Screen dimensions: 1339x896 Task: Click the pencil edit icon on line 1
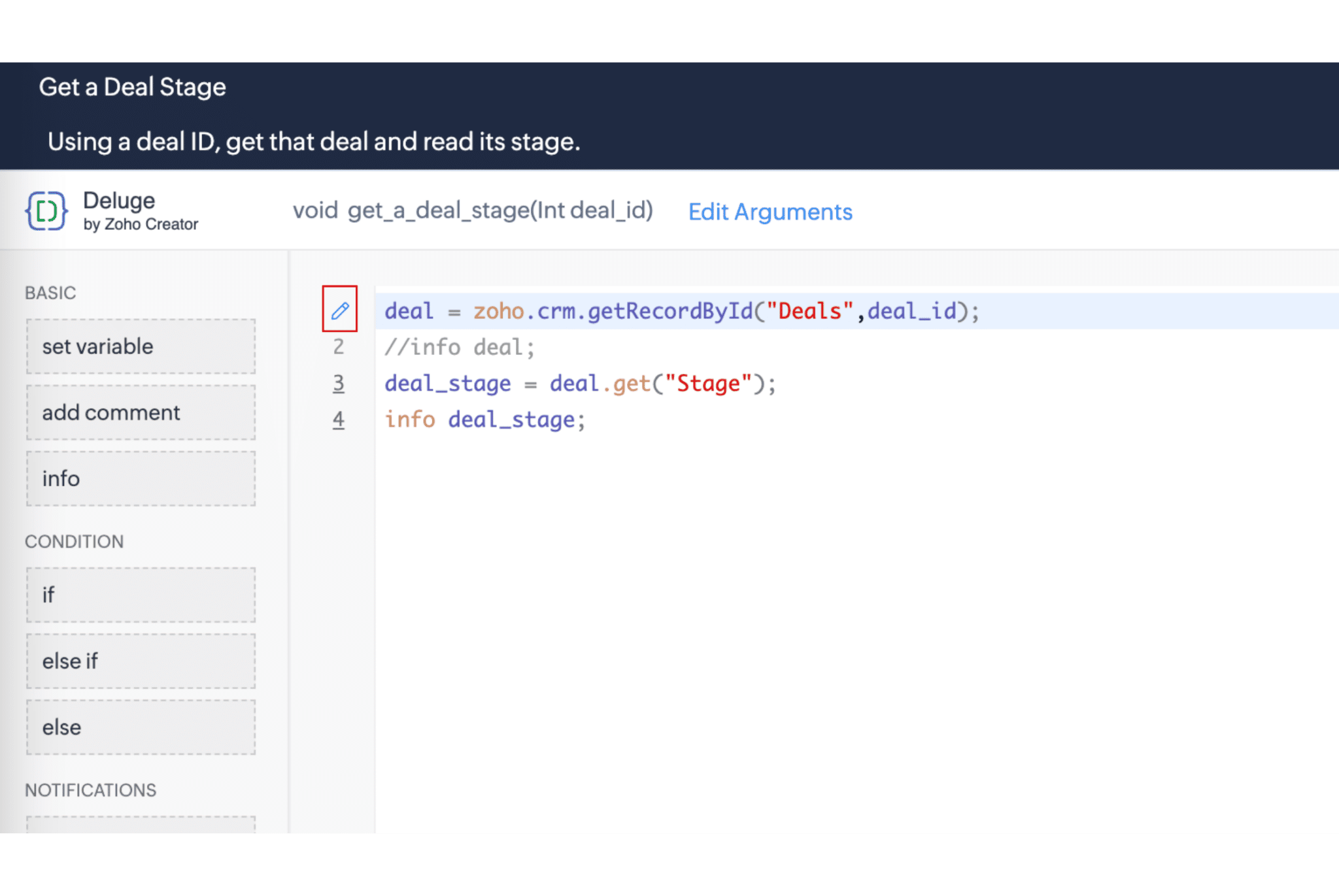click(x=340, y=311)
